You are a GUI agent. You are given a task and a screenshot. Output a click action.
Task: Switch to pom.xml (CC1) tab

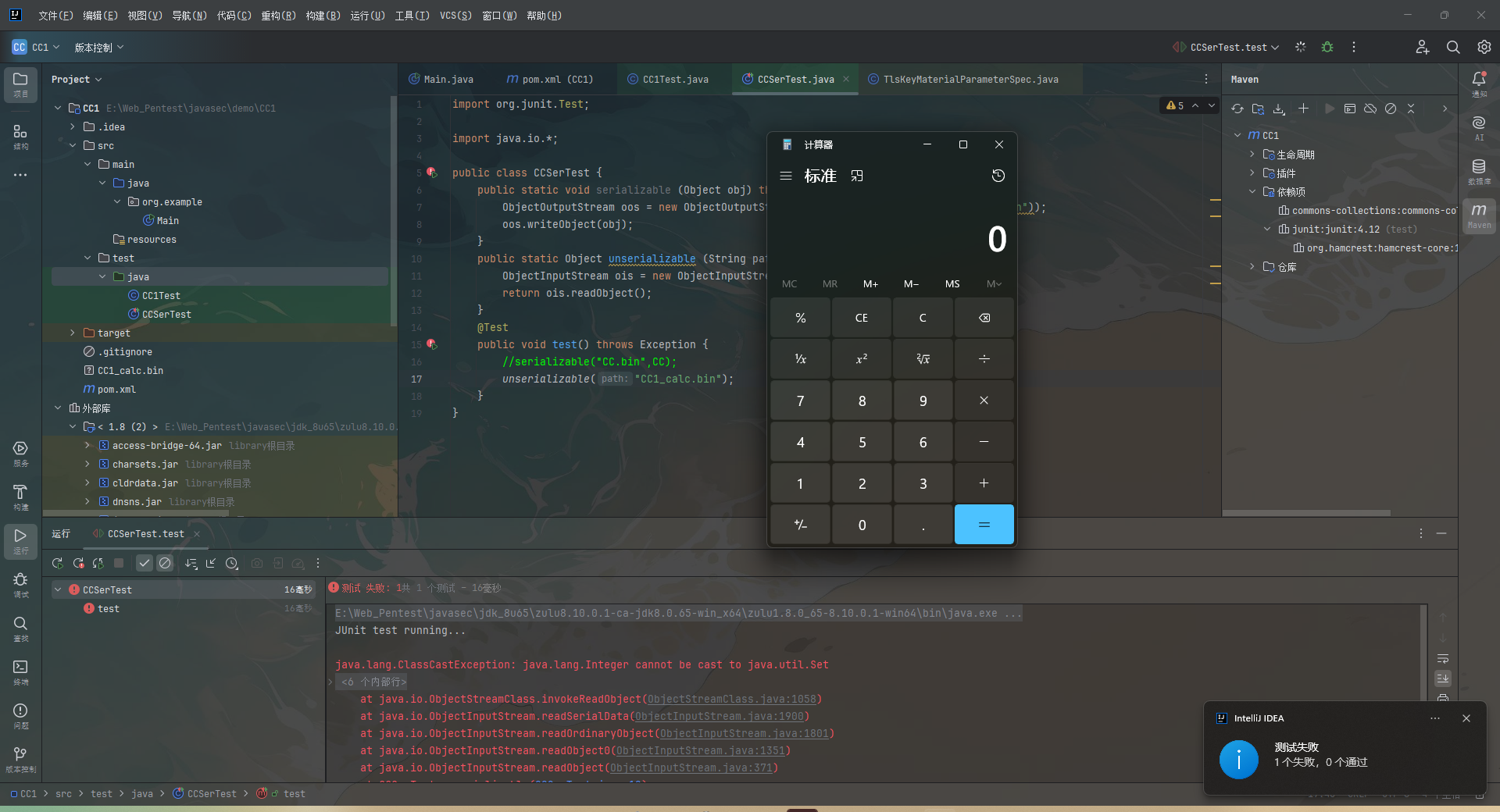pyautogui.click(x=550, y=79)
